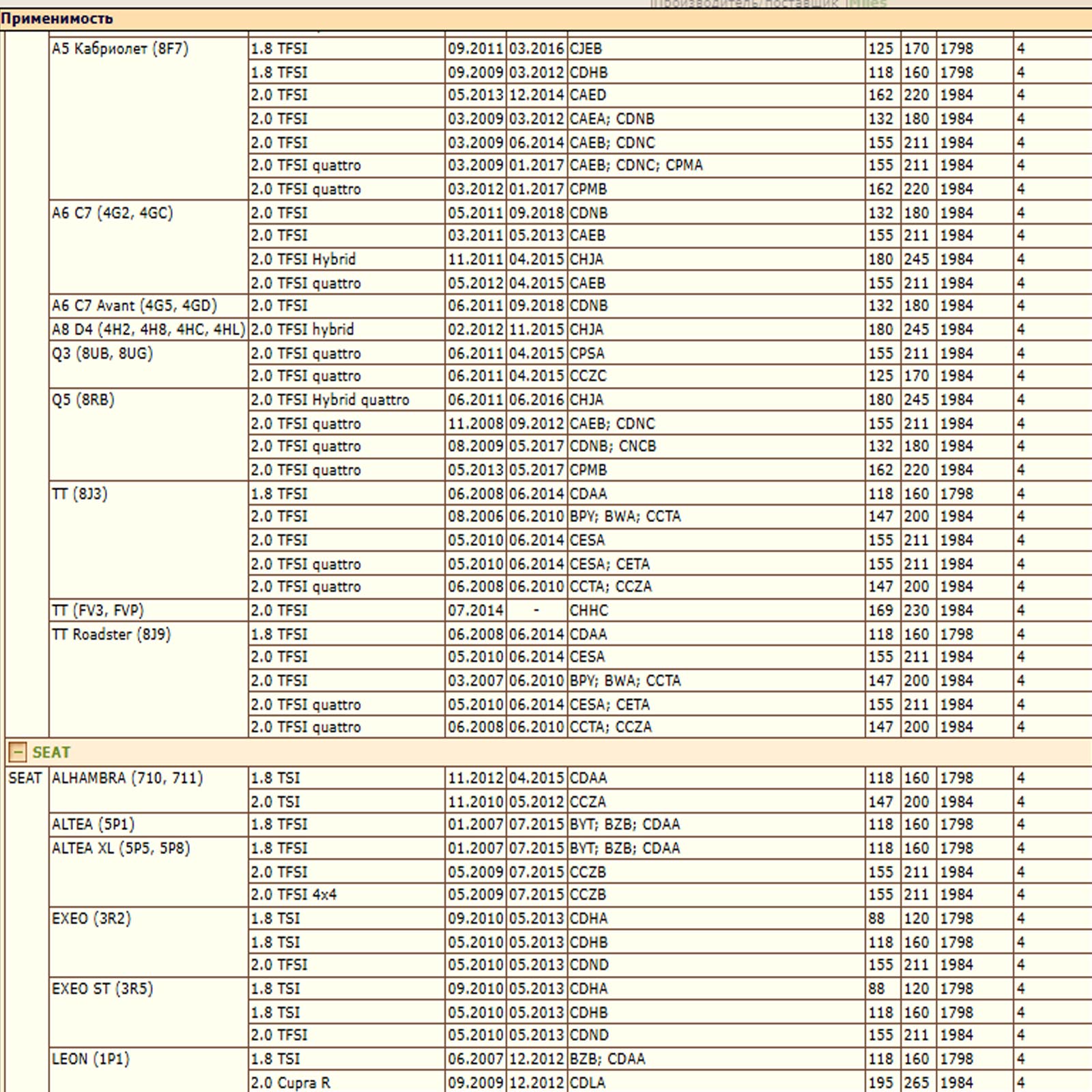
Task: Select the A8 D4 model cell
Action: [x=148, y=330]
